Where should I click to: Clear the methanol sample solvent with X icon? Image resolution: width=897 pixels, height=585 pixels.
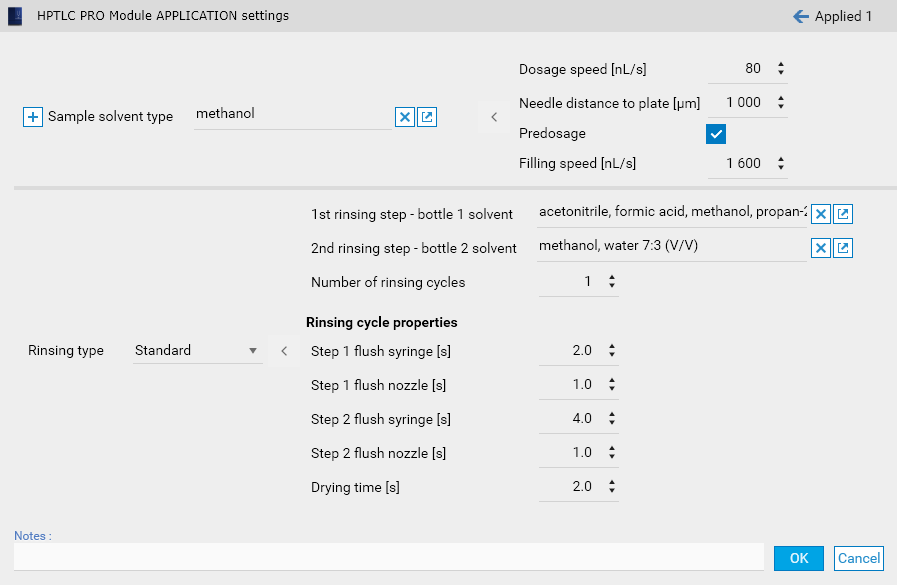coord(405,117)
